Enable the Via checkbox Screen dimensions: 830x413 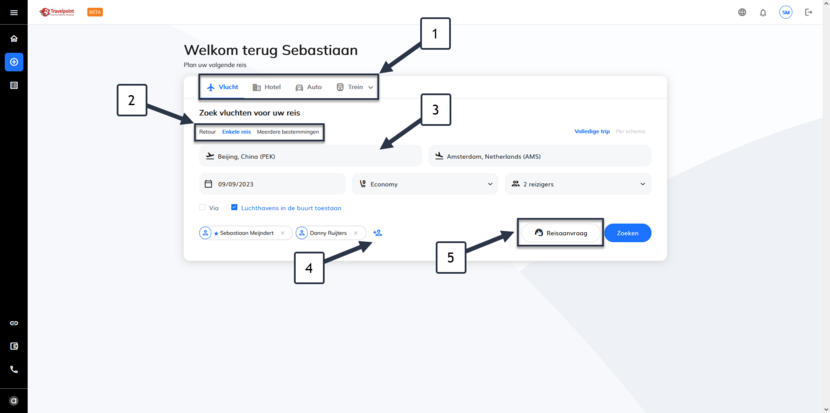[x=202, y=208]
